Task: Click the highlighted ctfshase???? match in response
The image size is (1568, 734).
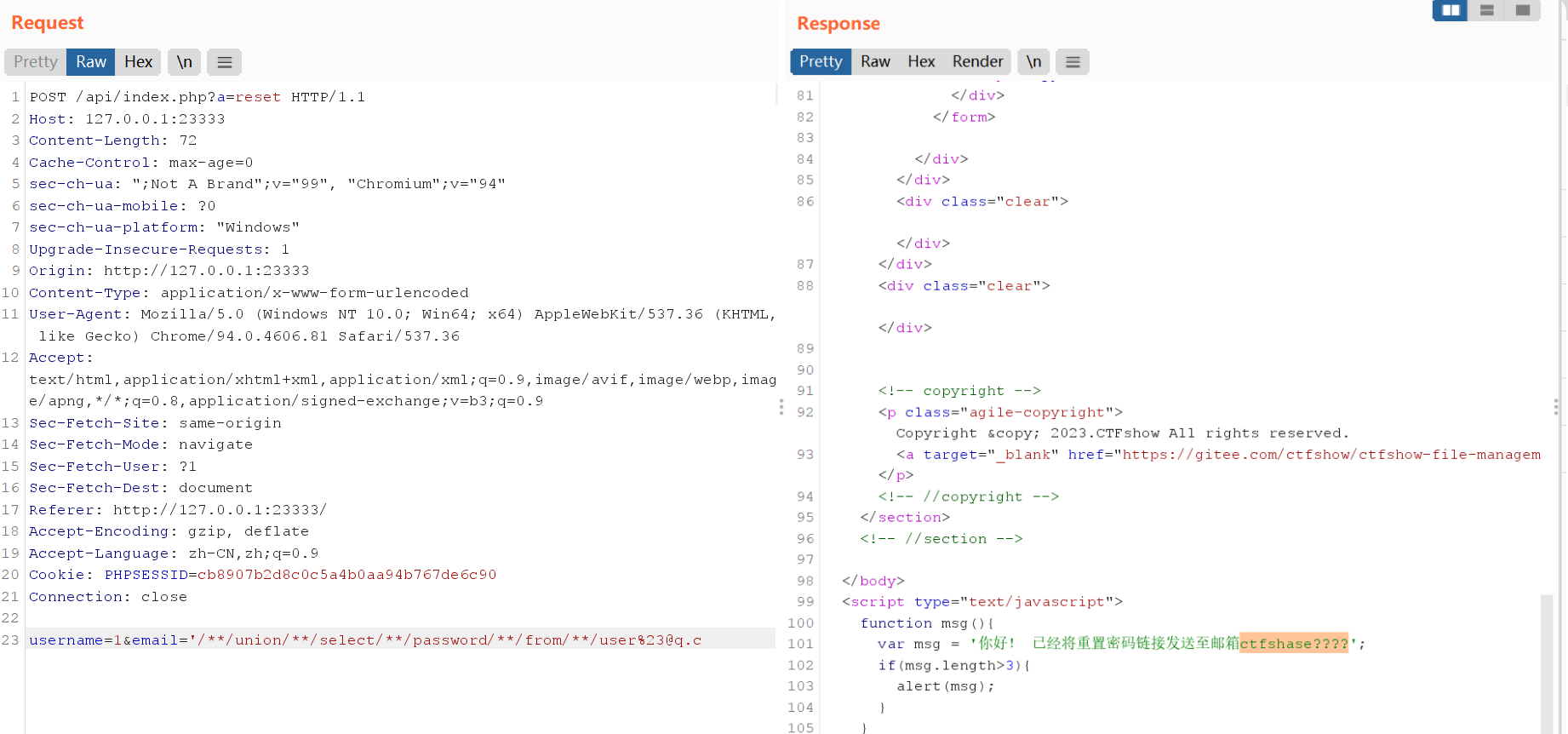Action: [x=1294, y=644]
